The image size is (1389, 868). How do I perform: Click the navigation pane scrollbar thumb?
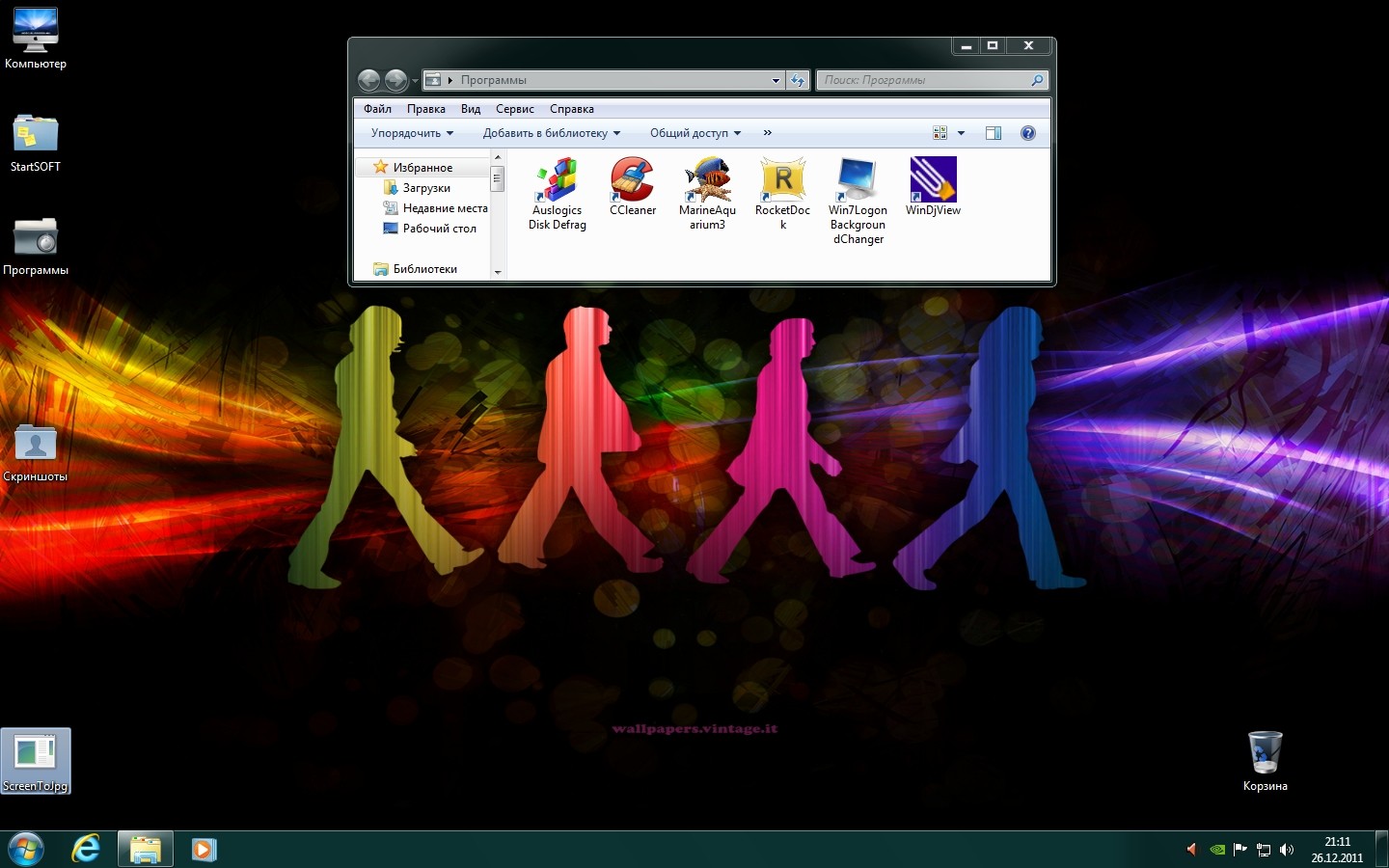(498, 179)
